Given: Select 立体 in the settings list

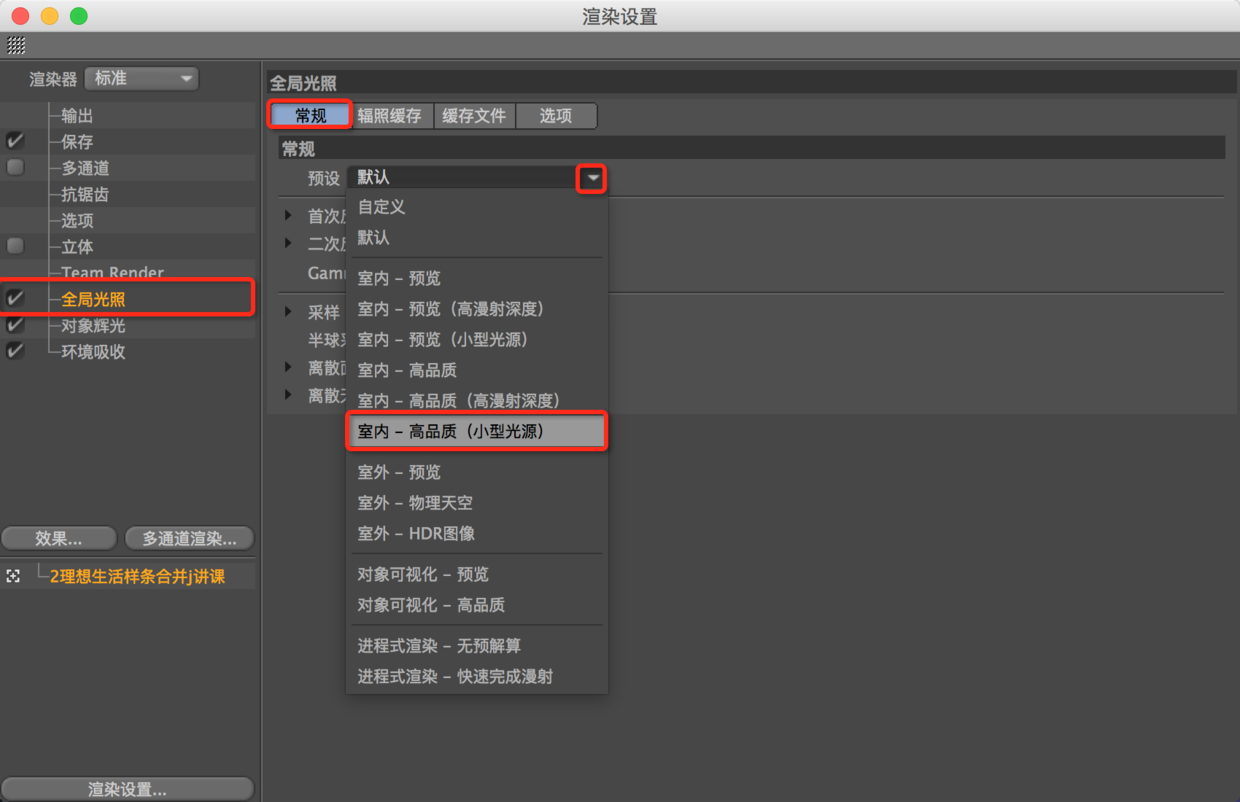Looking at the screenshot, I should tap(77, 246).
